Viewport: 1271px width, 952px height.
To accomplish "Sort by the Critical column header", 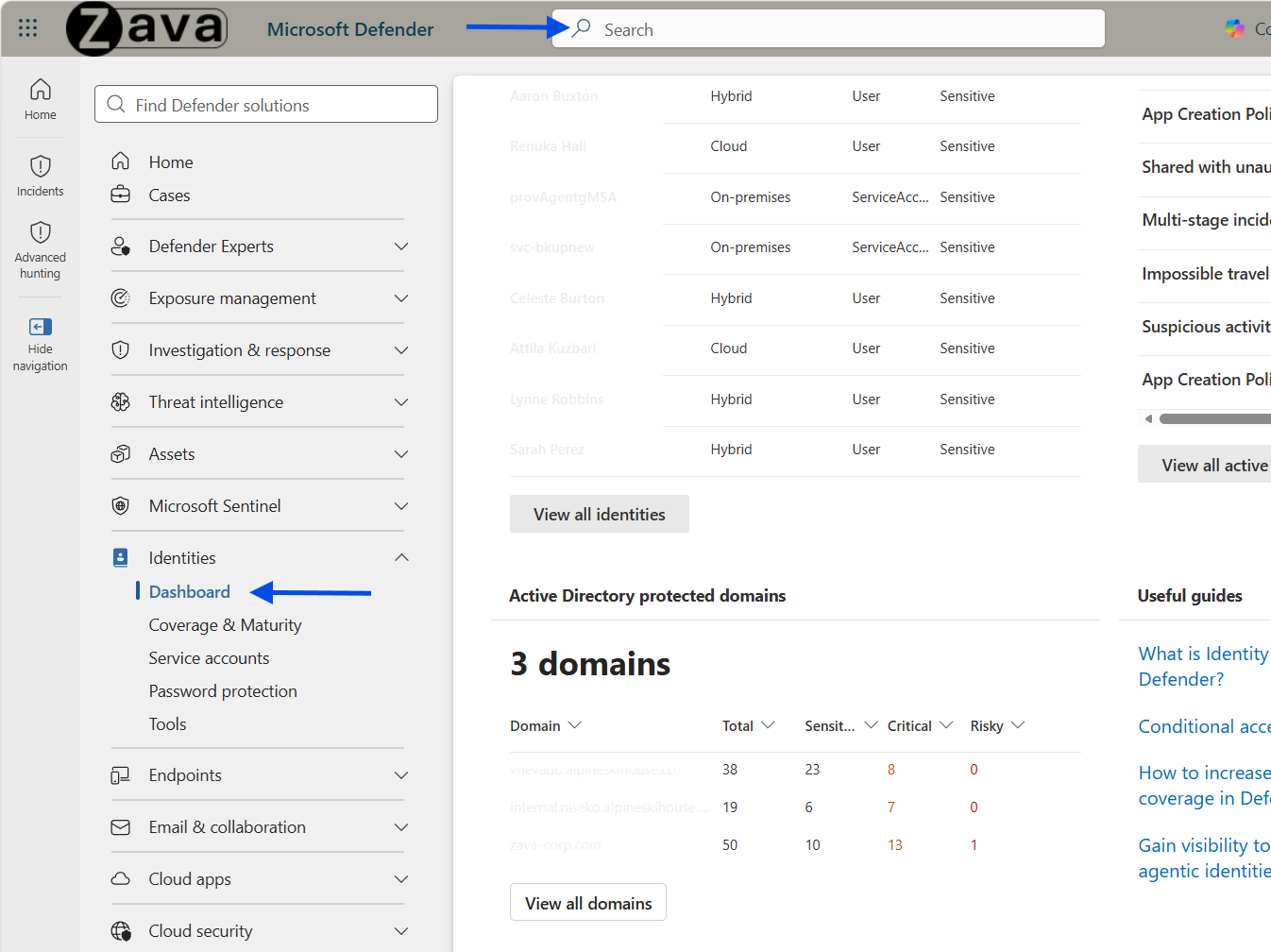I will coord(920,725).
